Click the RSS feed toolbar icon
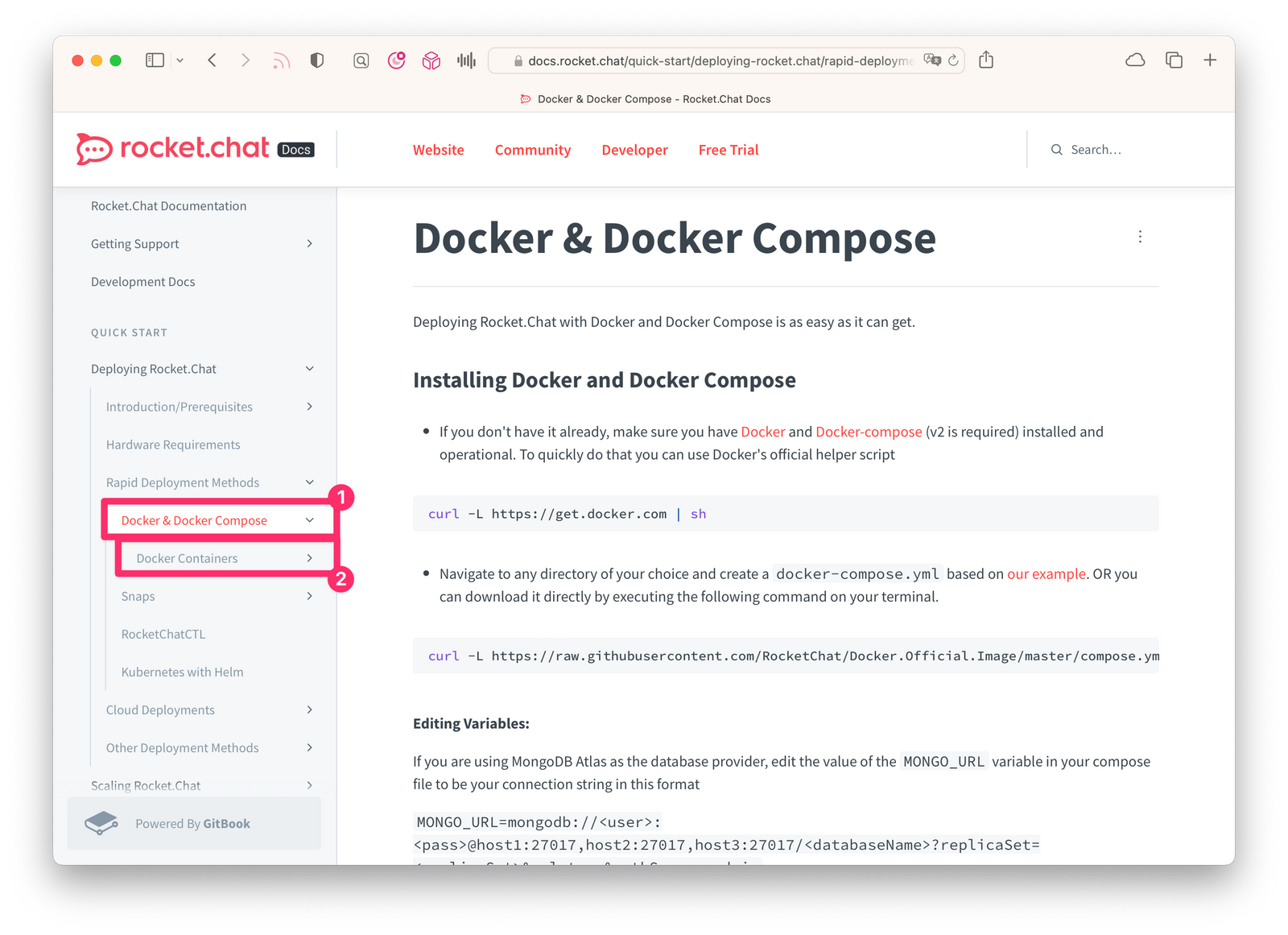Viewport: 1288px width, 935px height. [281, 60]
